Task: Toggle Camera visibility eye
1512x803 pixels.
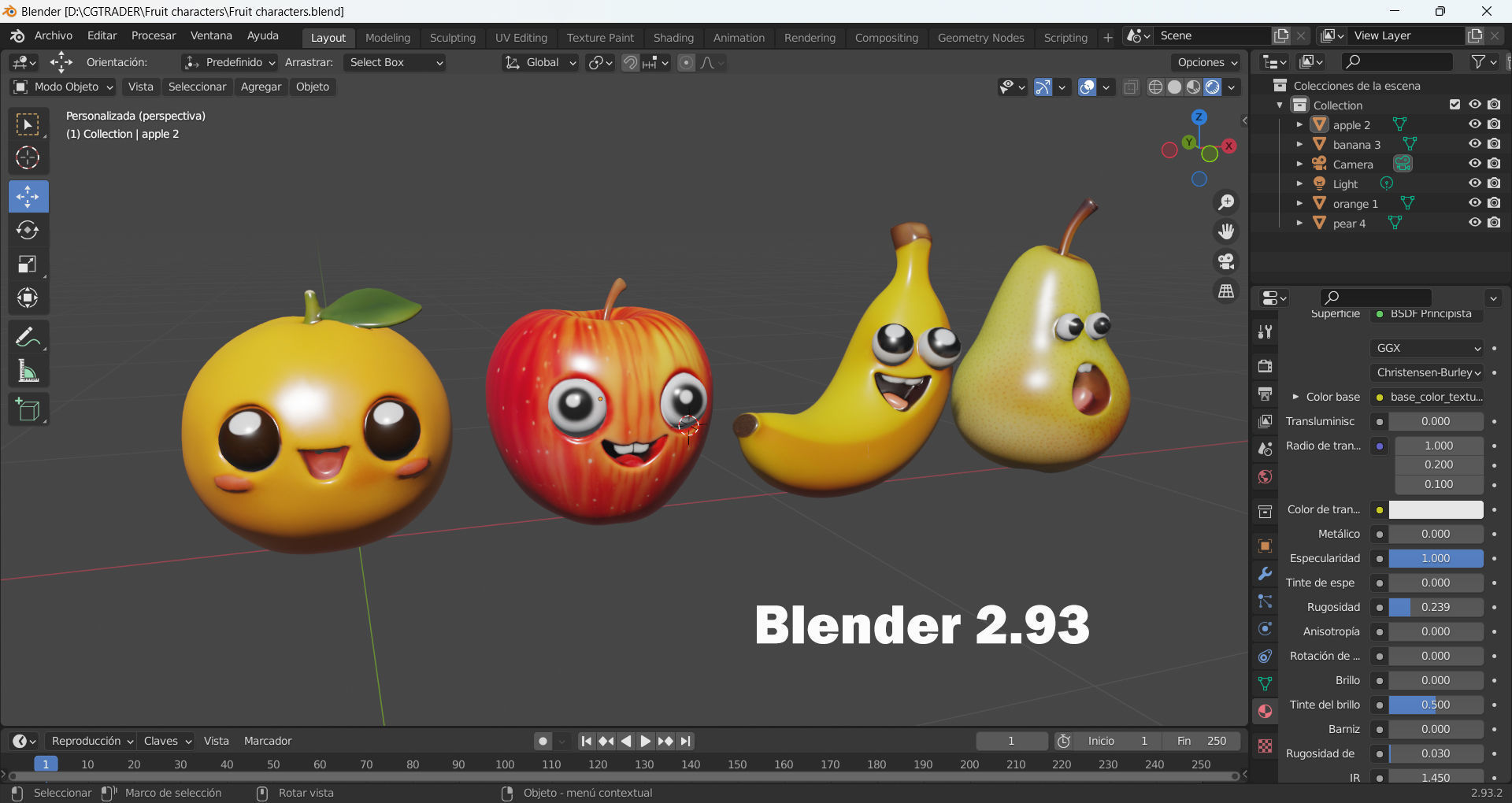Action: pos(1474,164)
